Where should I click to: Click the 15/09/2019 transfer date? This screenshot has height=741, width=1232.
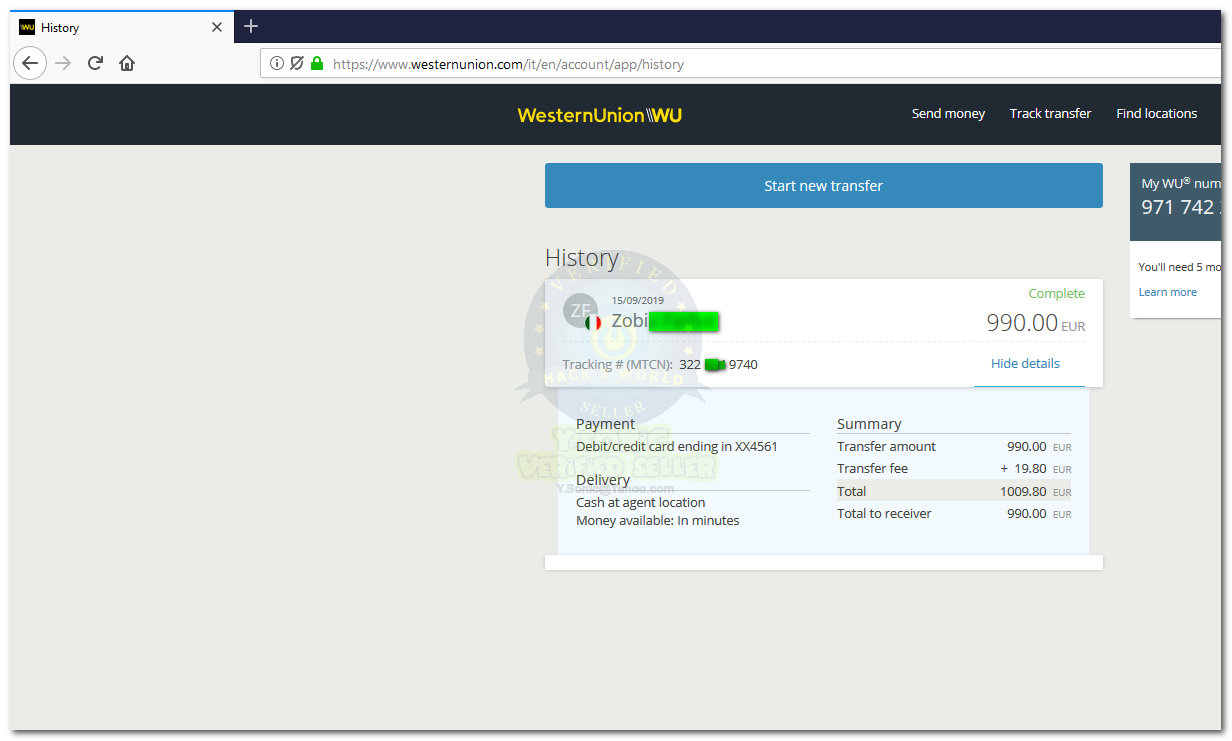pyautogui.click(x=638, y=300)
